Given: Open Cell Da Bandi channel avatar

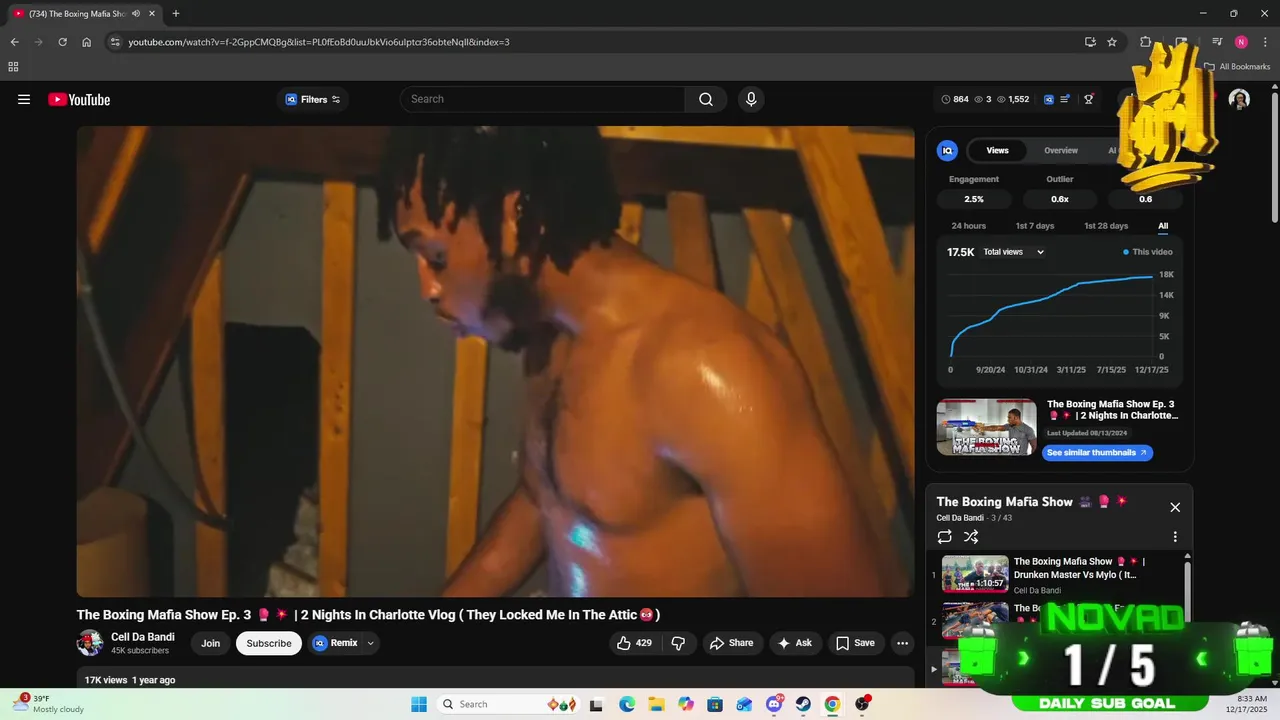Looking at the screenshot, I should pos(90,643).
